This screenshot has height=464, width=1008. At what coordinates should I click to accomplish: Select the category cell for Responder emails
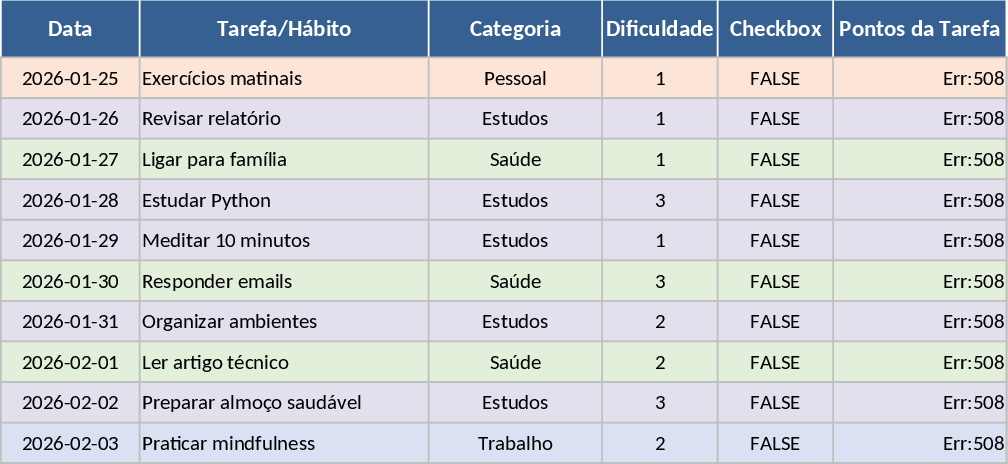pos(515,281)
